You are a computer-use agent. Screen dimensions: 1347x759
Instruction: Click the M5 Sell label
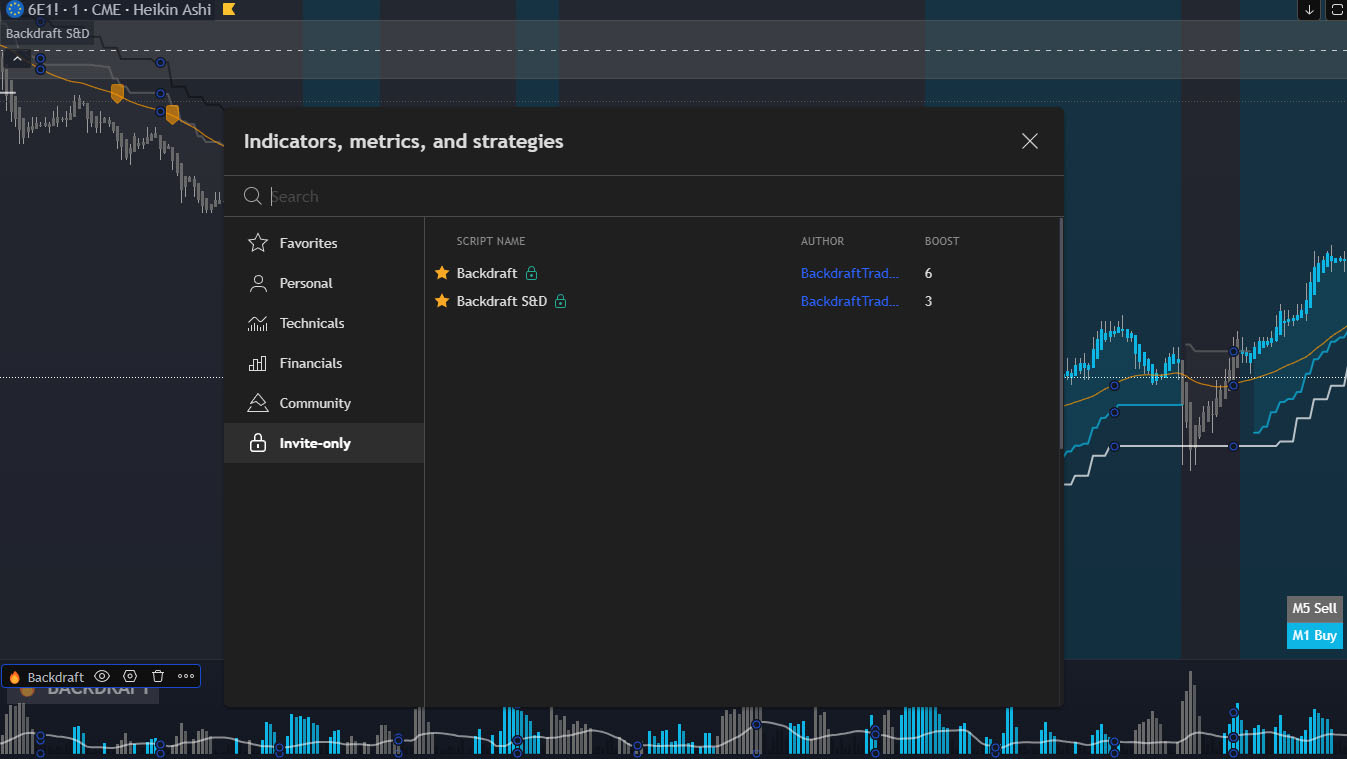1314,608
